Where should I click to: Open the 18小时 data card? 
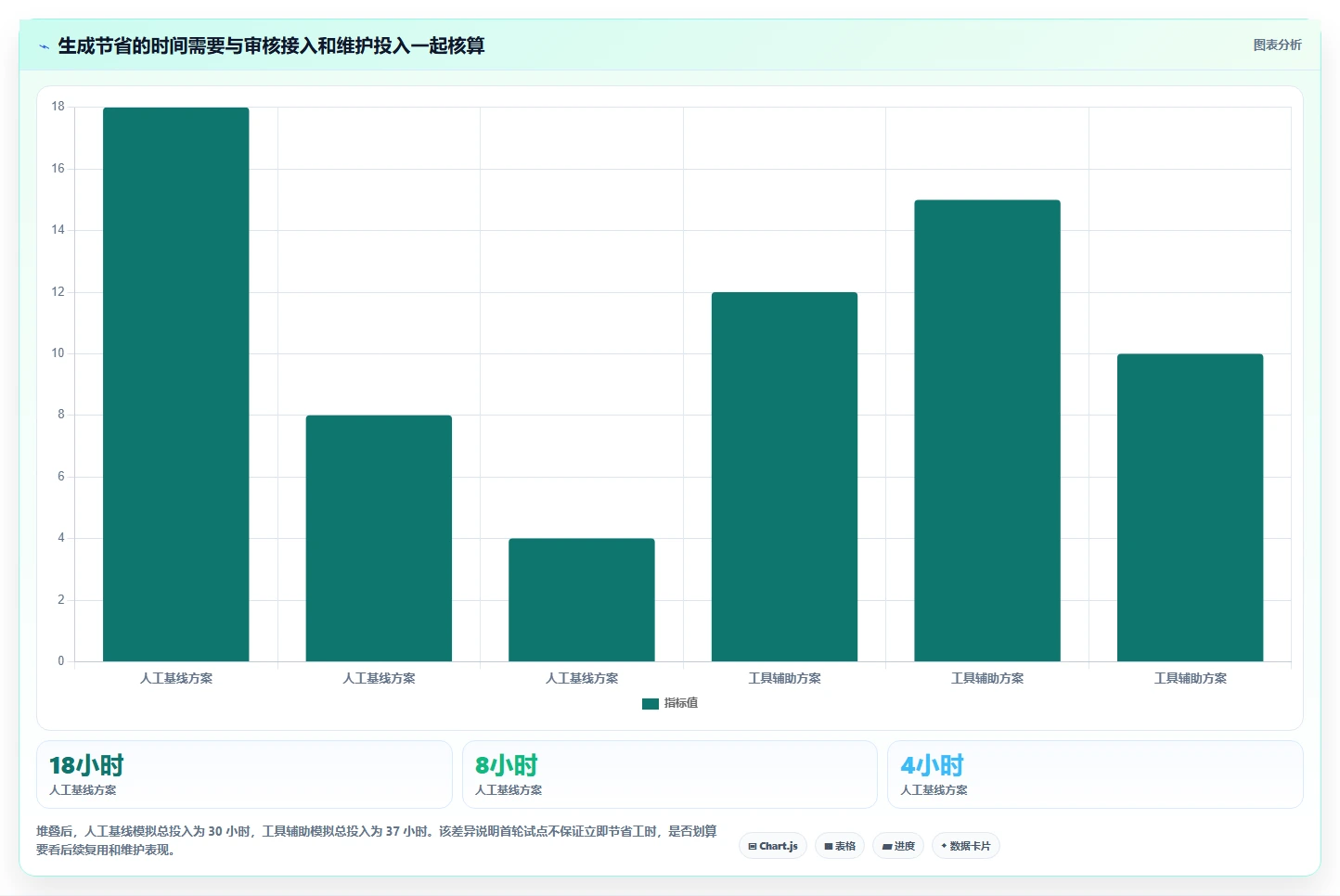244,774
